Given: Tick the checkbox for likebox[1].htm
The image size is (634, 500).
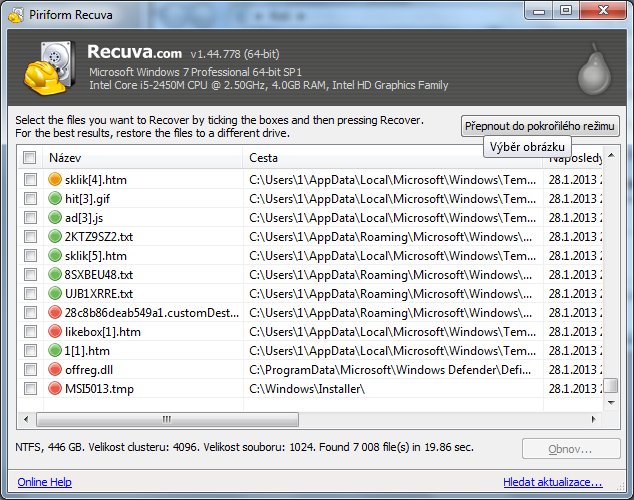Looking at the screenshot, I should pyautogui.click(x=30, y=331).
